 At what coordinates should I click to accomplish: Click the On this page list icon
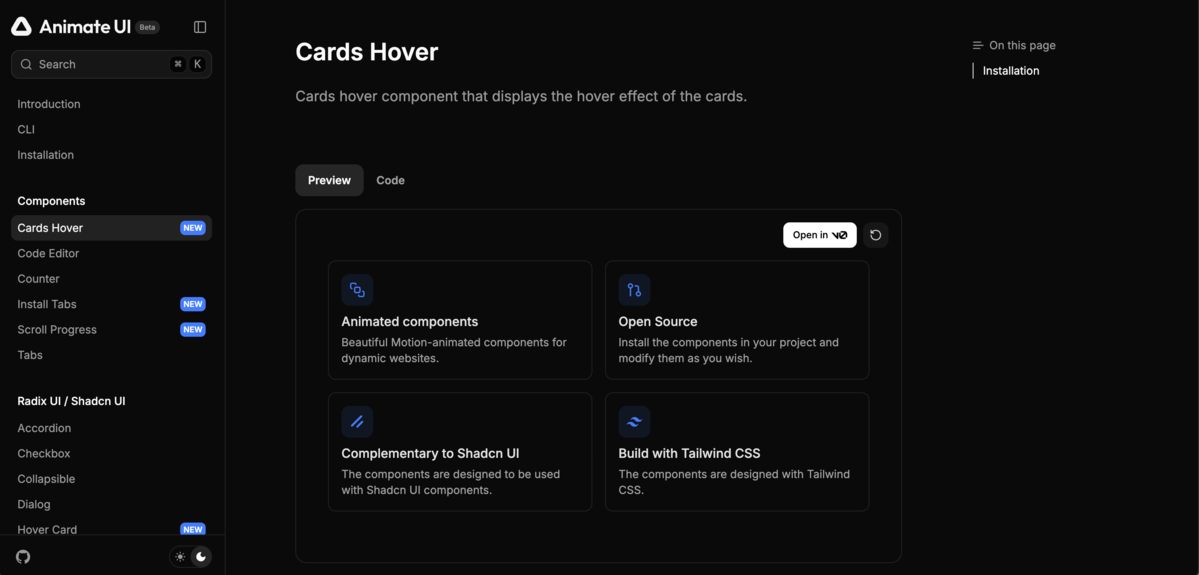tap(977, 45)
